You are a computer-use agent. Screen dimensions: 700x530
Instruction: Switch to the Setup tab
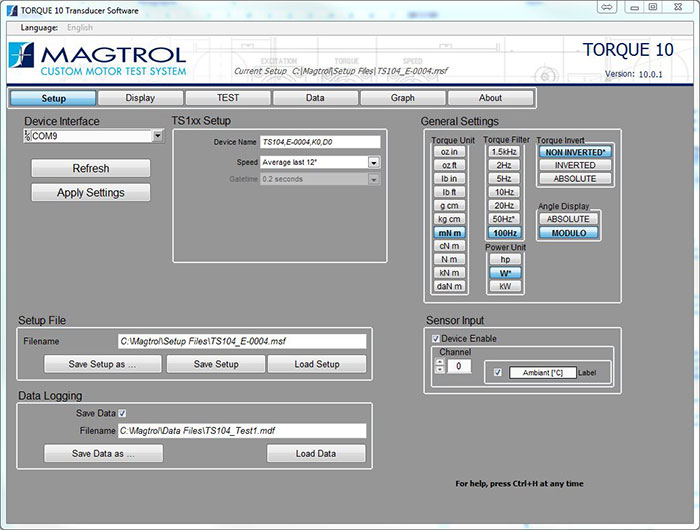tap(53, 98)
